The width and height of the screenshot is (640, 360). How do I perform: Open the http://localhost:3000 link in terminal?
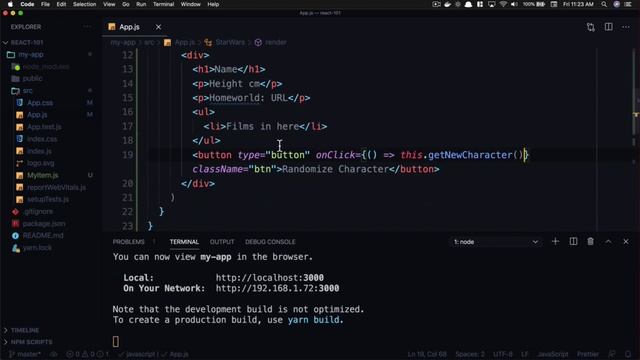pyautogui.click(x=269, y=278)
